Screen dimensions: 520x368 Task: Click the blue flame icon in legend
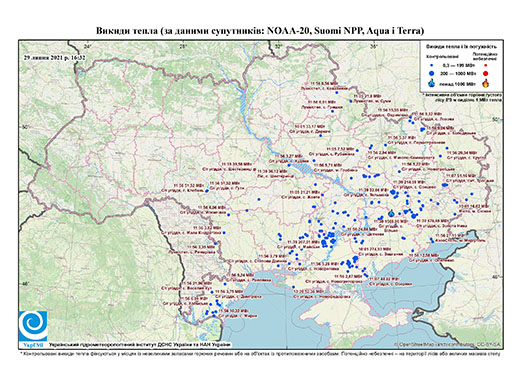coord(432,83)
